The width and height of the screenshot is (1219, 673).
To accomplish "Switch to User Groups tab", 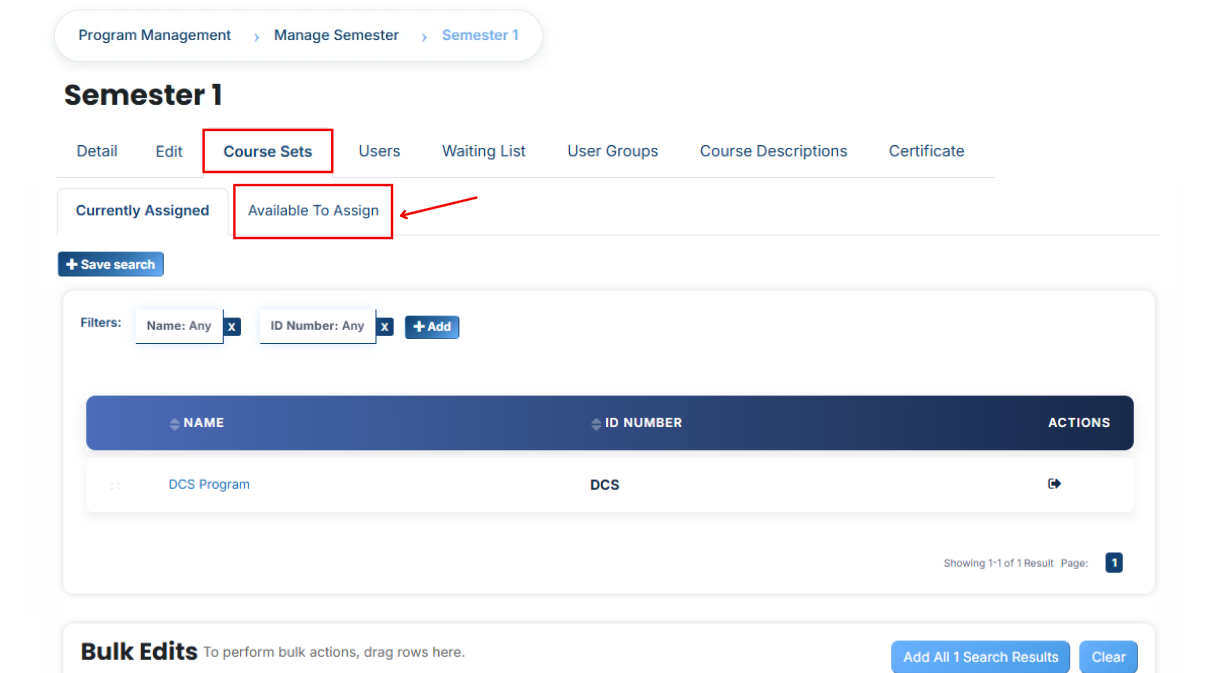I will point(613,151).
